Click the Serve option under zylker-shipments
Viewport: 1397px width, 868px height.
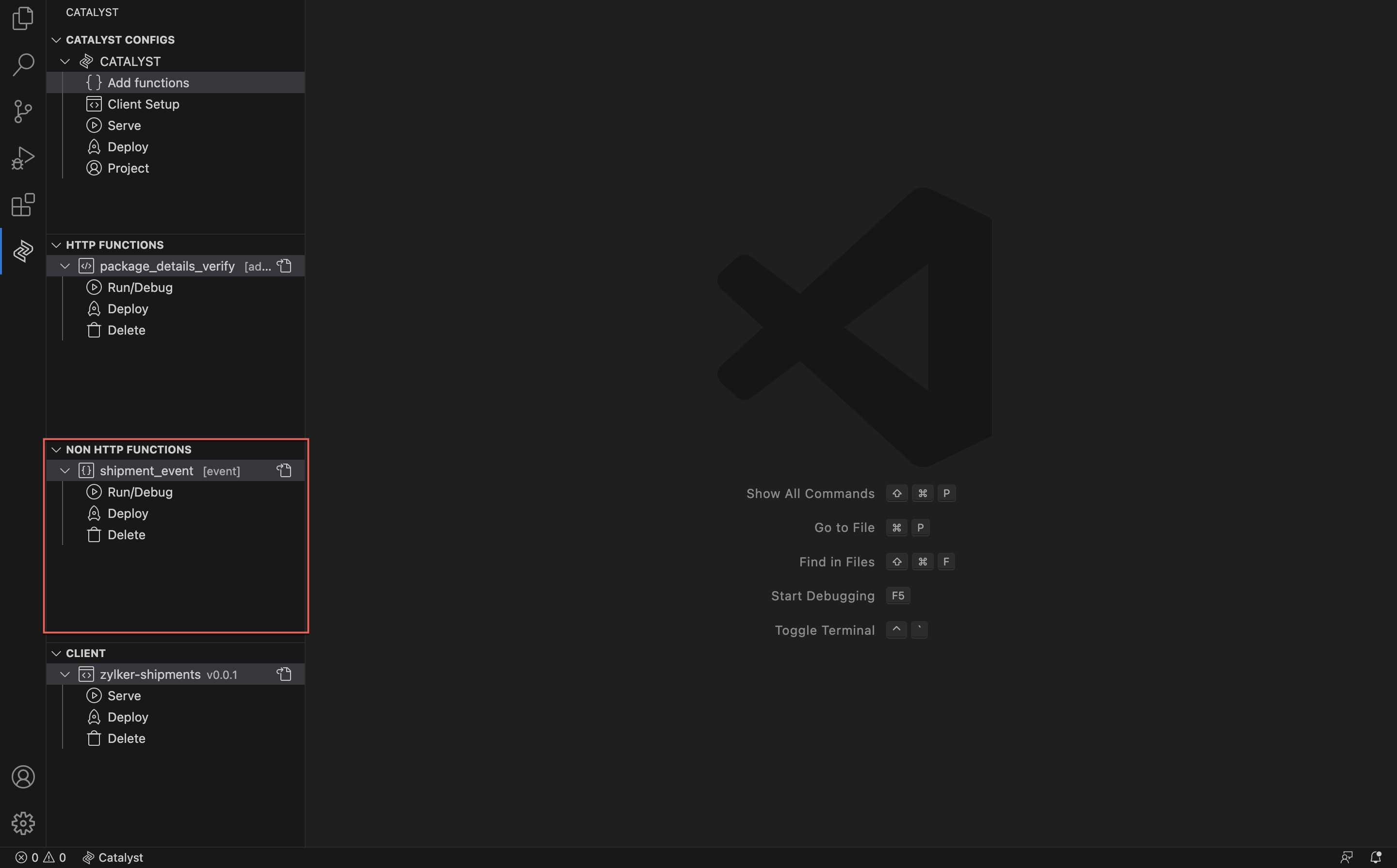pyautogui.click(x=123, y=694)
